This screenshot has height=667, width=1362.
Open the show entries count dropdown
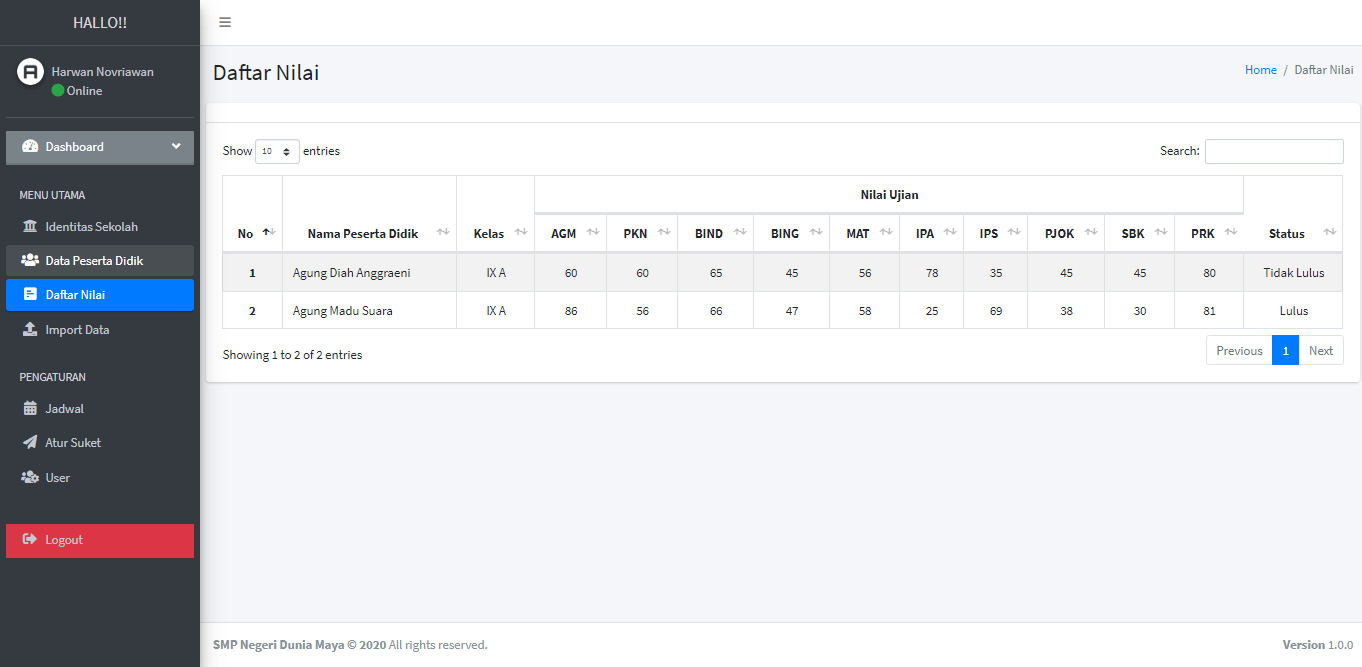tap(277, 152)
